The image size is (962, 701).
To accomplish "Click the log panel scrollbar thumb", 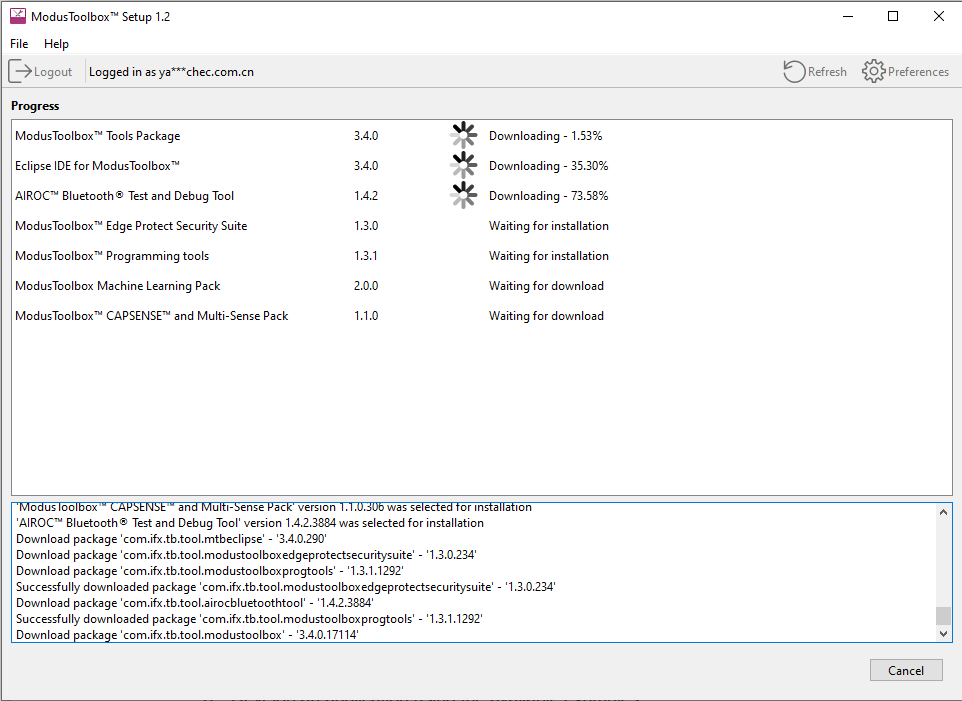I will pos(944,615).
